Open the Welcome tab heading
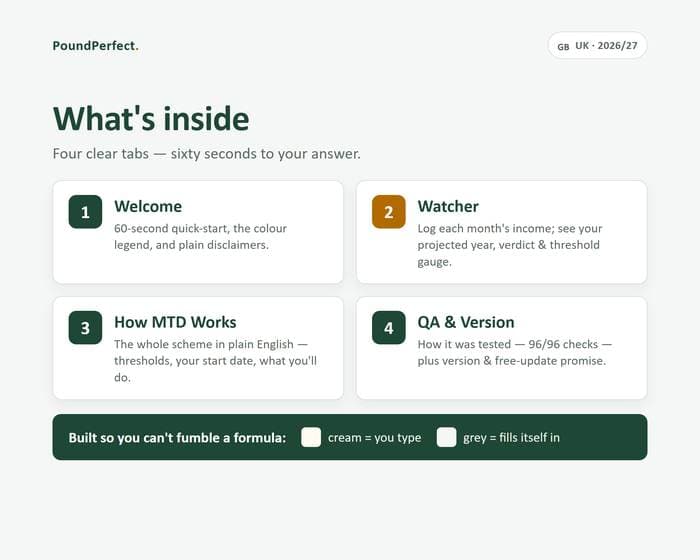This screenshot has height=560, width=700. click(x=148, y=206)
